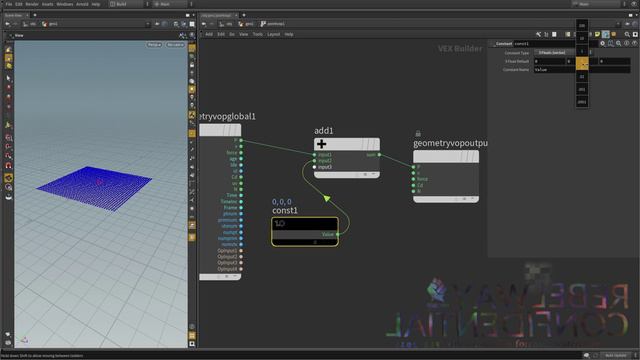Click the yellow-highlighted icon above the bottom two left toolbar icons

tap(9, 178)
